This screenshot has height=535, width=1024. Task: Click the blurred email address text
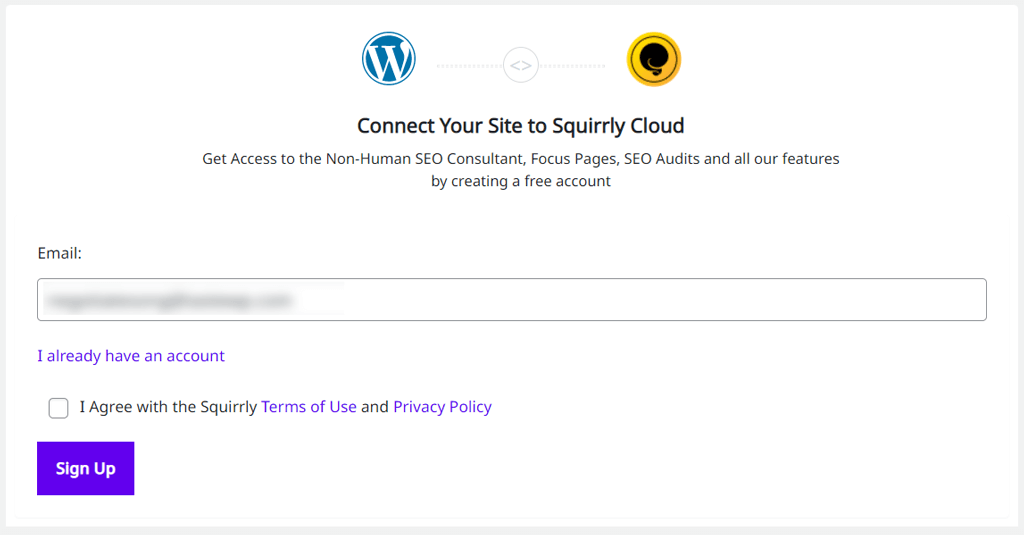click(x=170, y=300)
